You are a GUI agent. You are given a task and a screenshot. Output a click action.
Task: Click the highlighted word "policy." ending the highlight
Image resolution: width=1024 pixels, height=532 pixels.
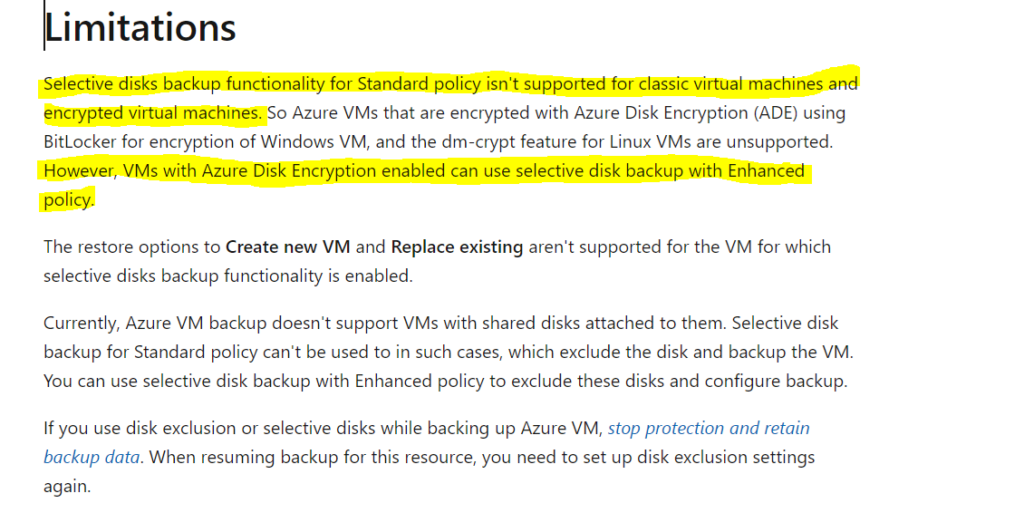[x=69, y=200]
